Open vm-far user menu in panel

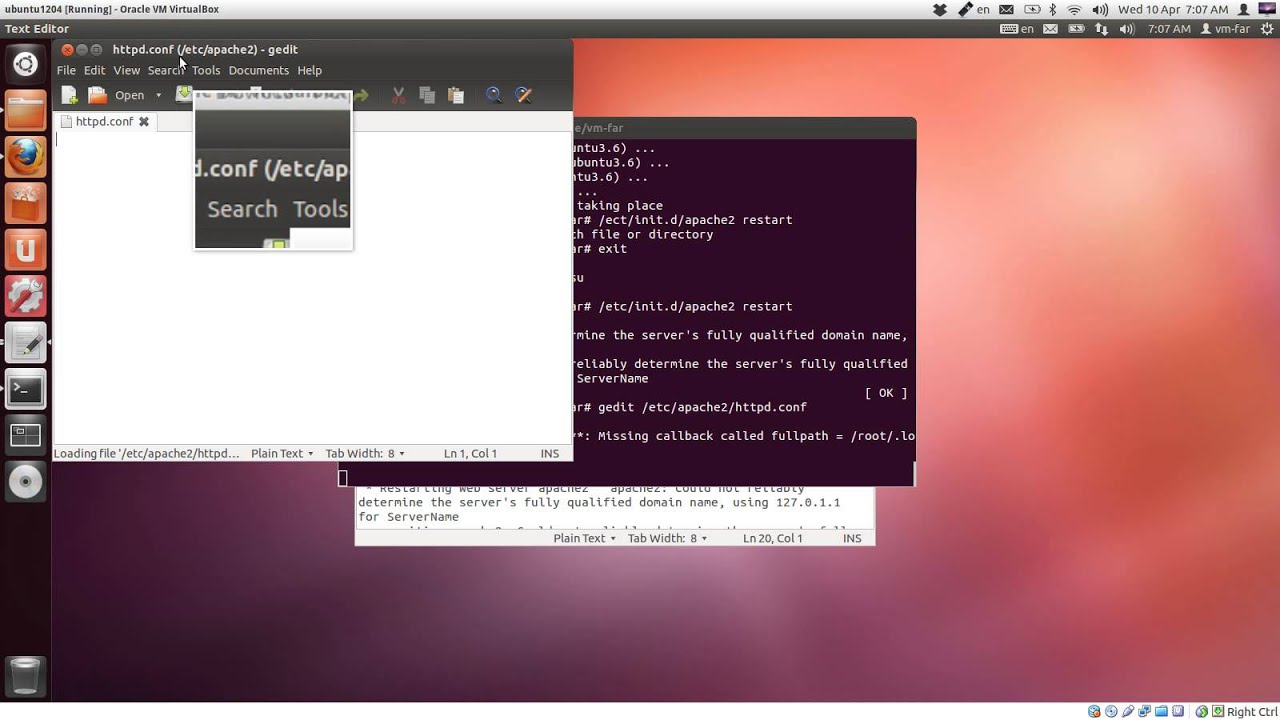[1225, 29]
